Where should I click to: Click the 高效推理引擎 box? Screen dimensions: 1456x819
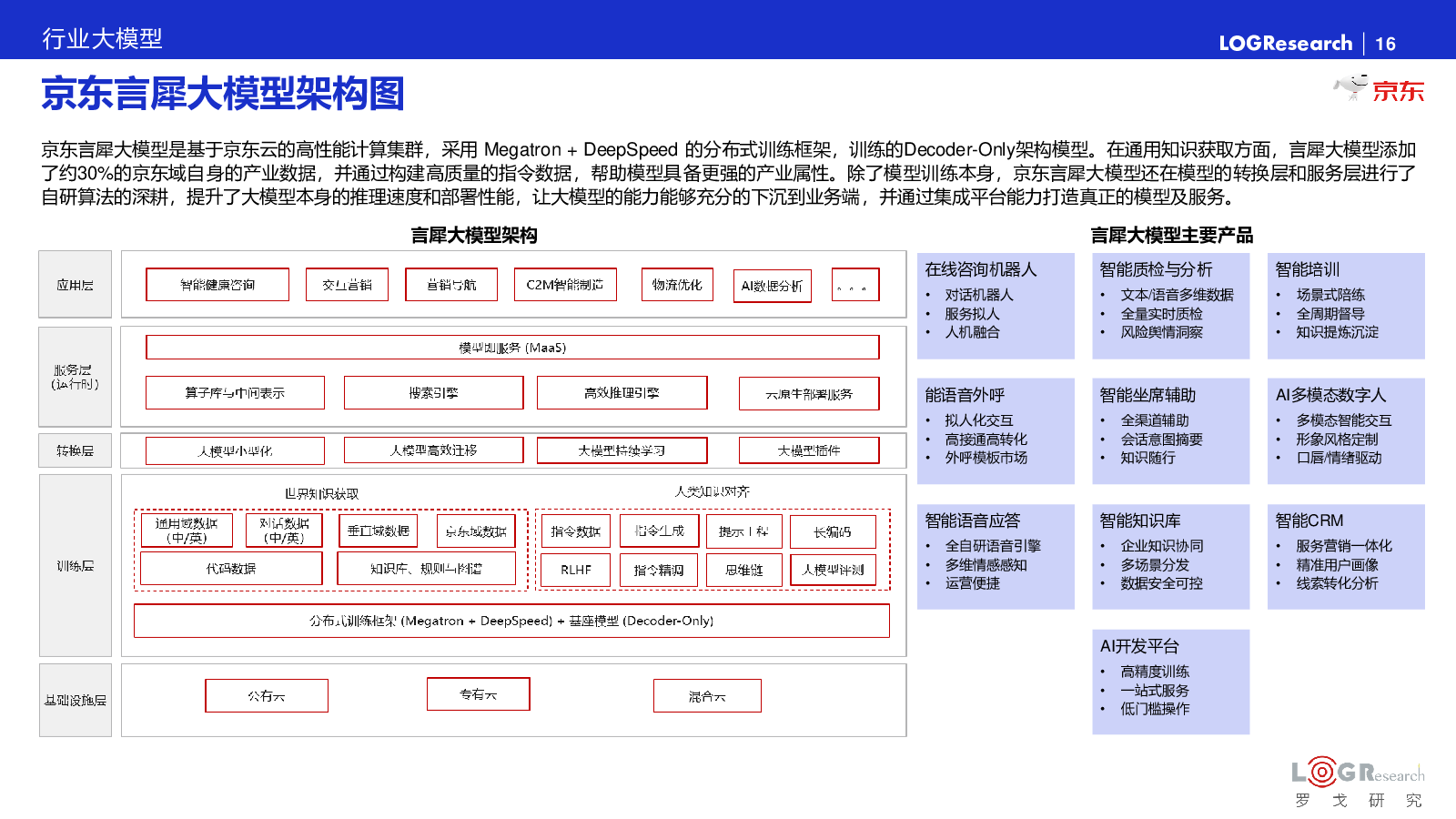tap(622, 392)
